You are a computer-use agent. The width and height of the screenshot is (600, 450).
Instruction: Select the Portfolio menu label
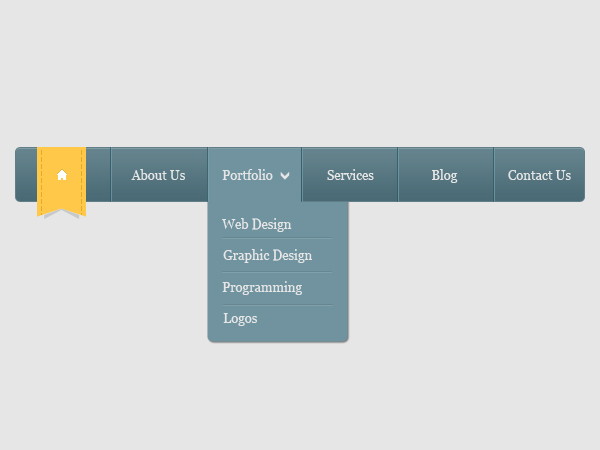tap(248, 175)
